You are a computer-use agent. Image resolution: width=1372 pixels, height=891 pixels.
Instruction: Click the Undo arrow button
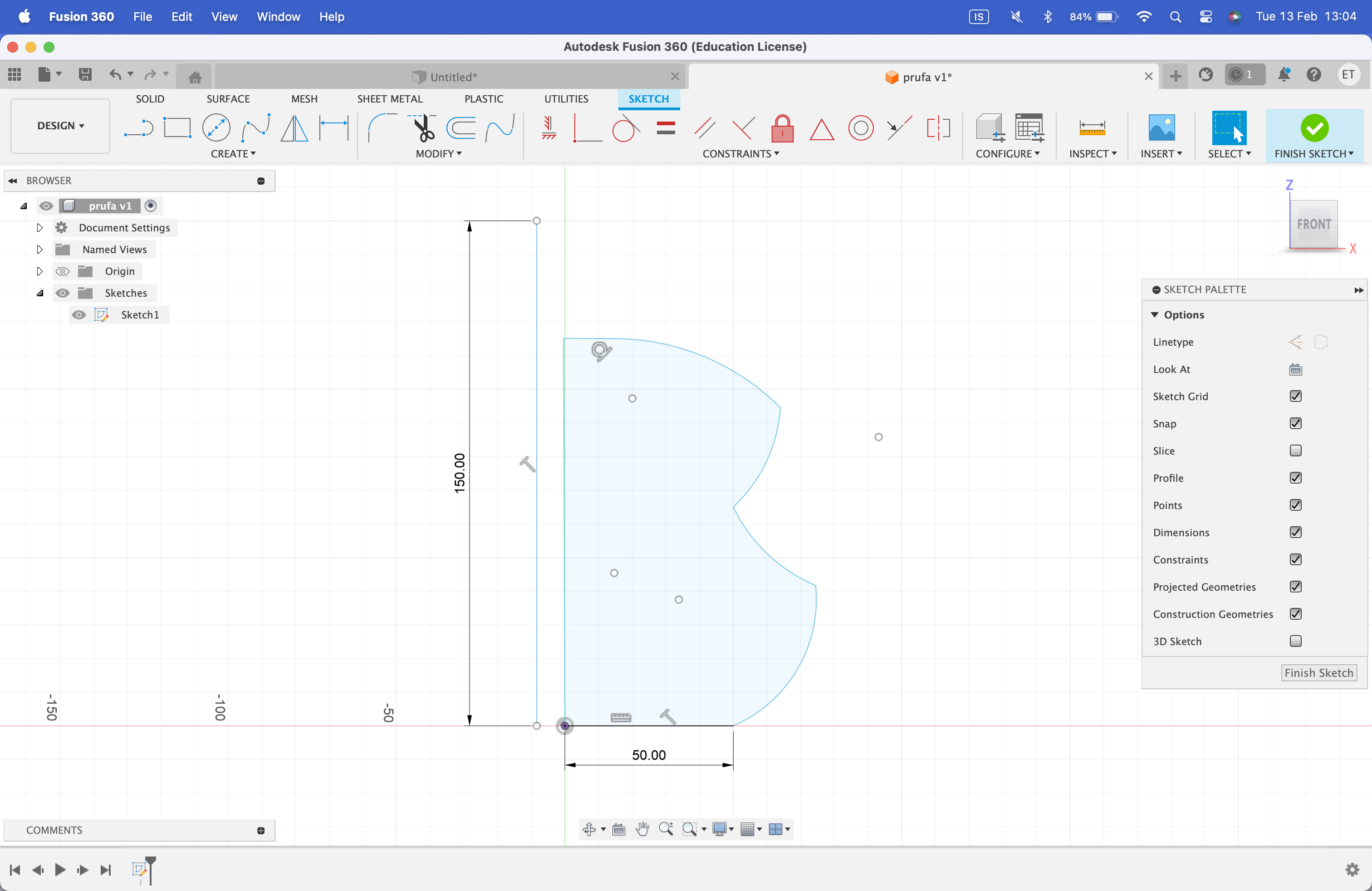(115, 74)
